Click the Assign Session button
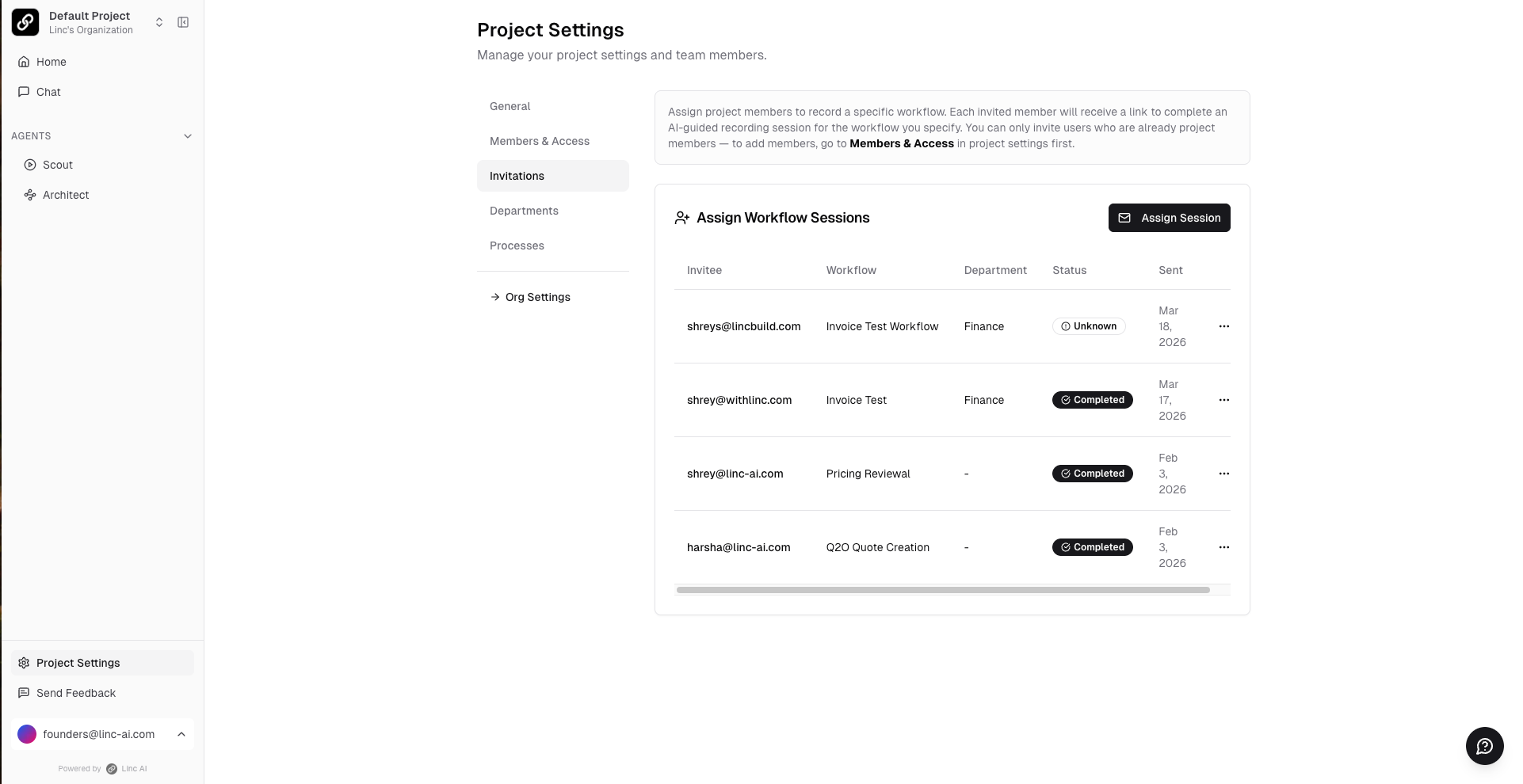Screen dimensions: 1523x784 (1169, 218)
